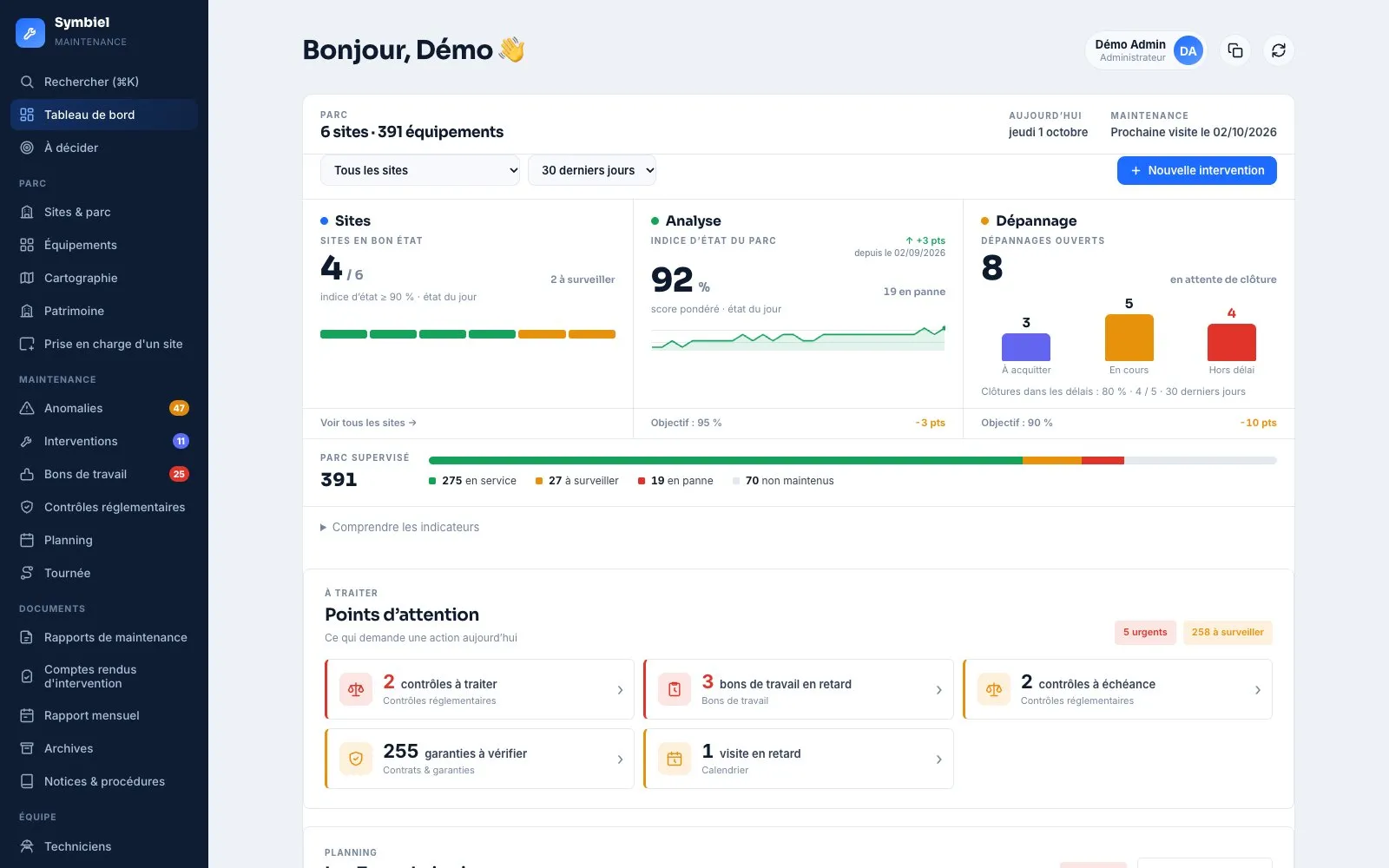The height and width of the screenshot is (868, 1389).
Task: Click the shield icon for garanties à vérifier
Action: coord(356,759)
